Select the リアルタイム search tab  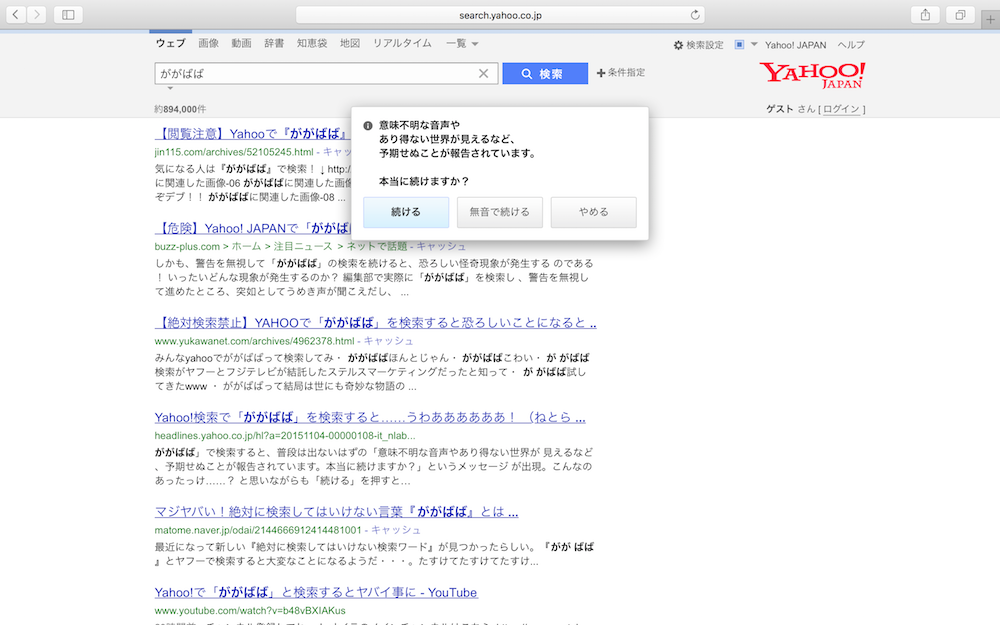click(402, 44)
